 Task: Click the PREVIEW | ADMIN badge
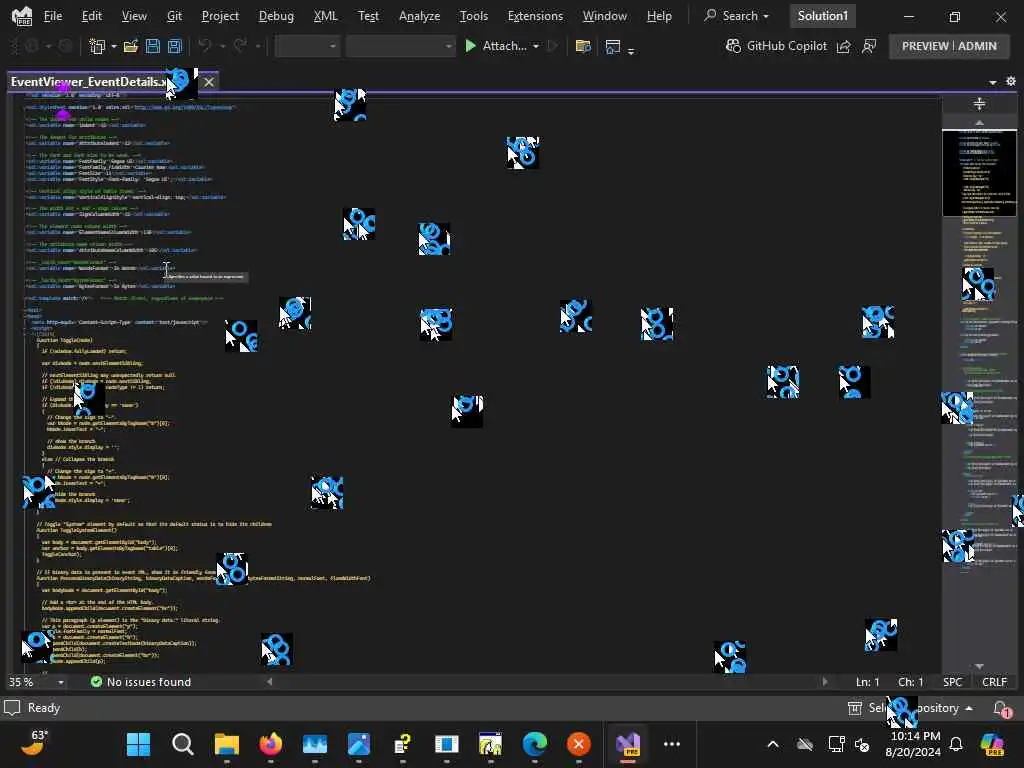click(949, 46)
